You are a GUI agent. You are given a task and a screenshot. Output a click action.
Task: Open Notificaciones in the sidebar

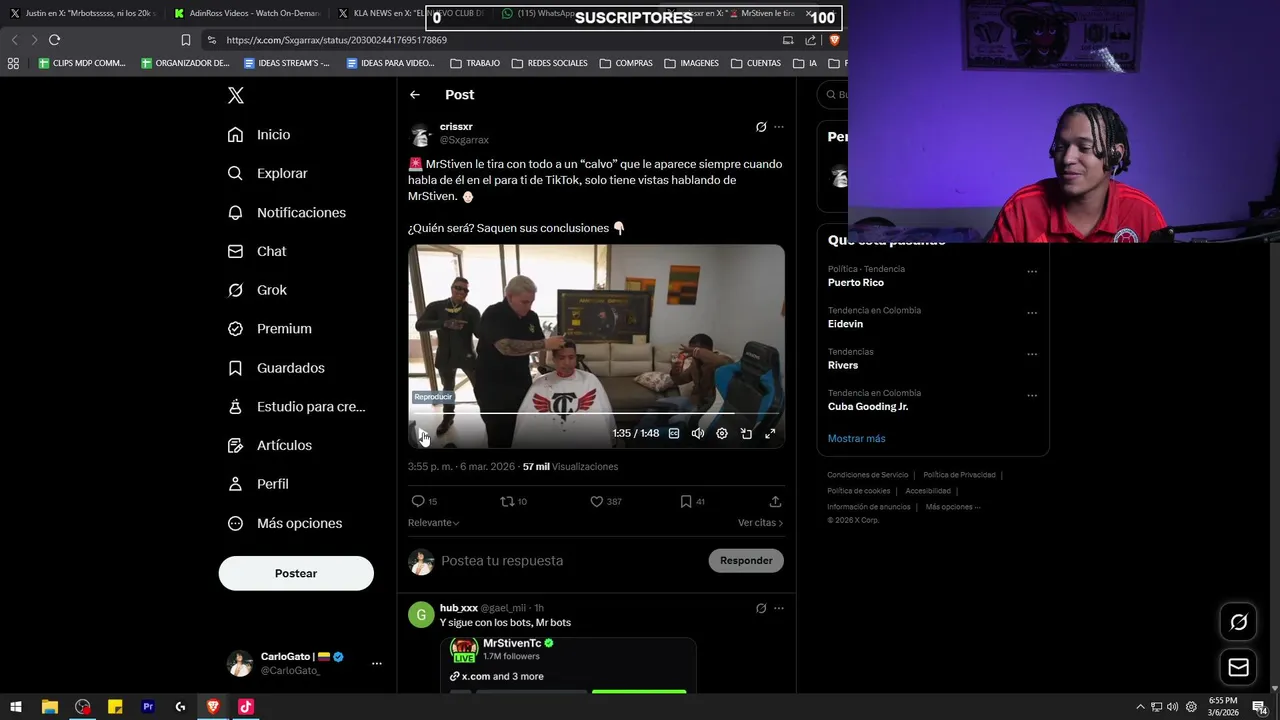tap(286, 212)
